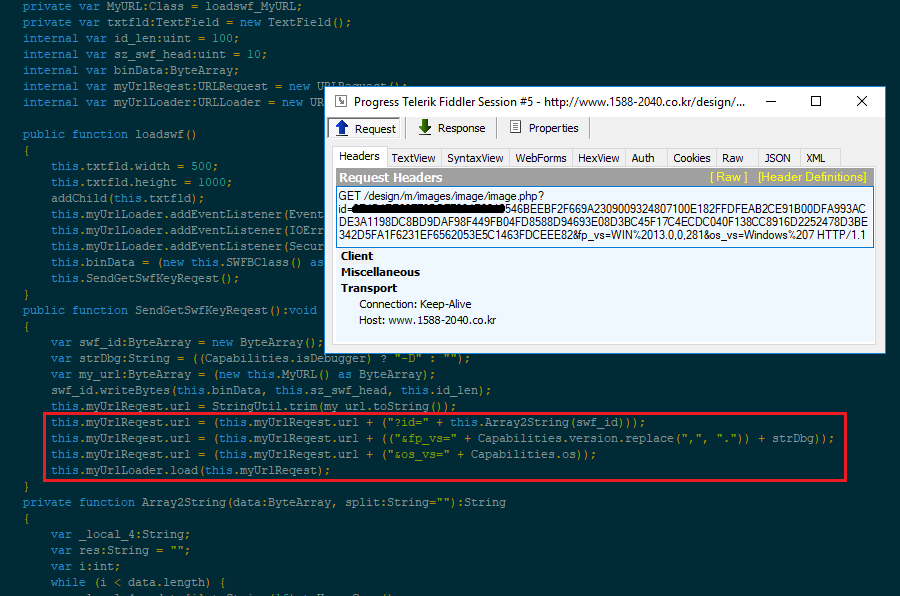Click the Fiddler session title bar text
Screen dimensions: 900x596
[549, 102]
